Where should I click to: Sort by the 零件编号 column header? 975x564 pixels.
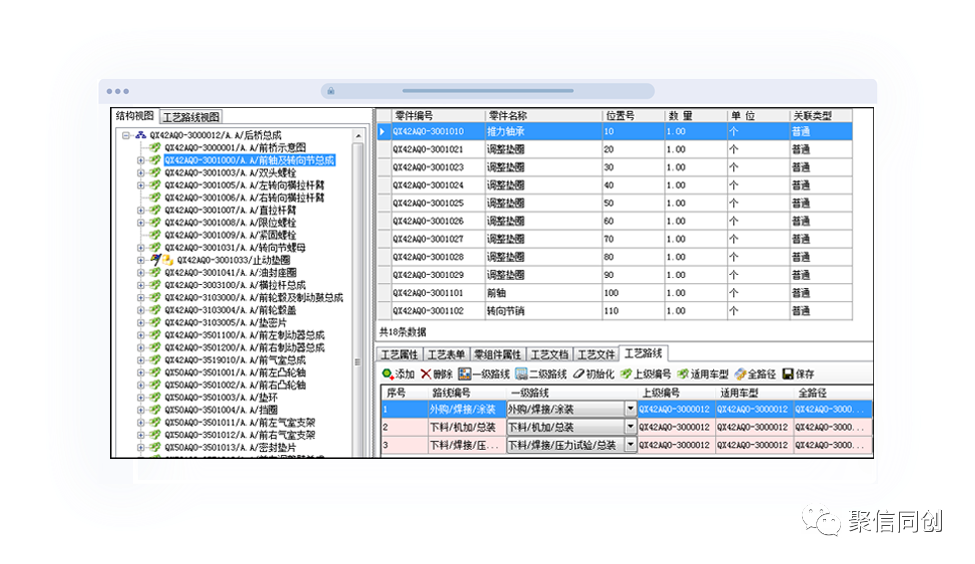tap(438, 116)
